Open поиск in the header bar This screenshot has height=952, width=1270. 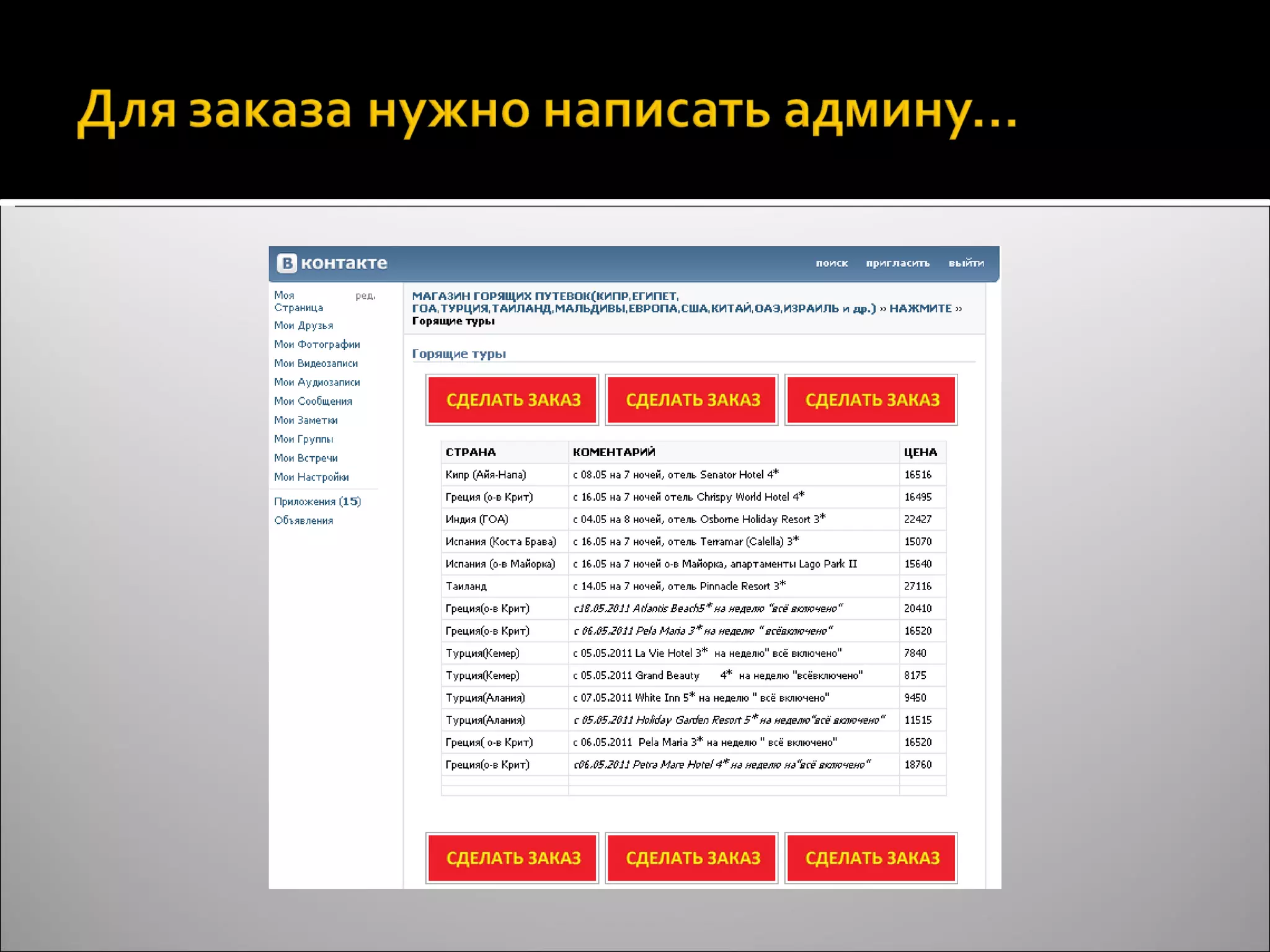[831, 263]
